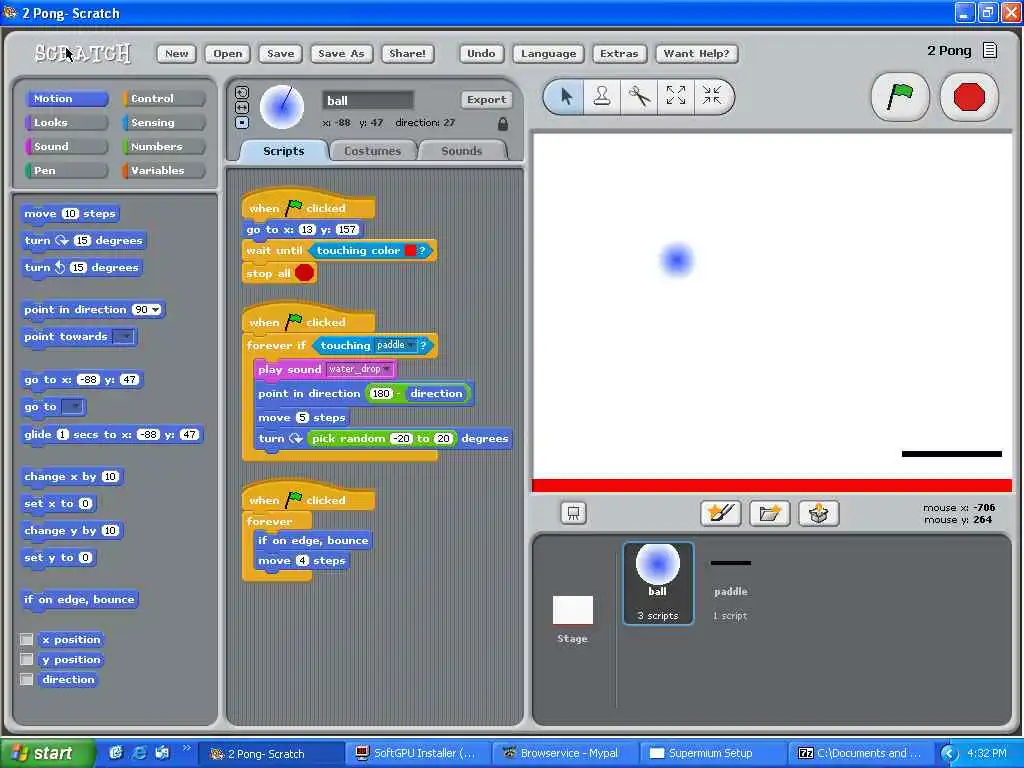Image resolution: width=1024 pixels, height=768 pixels.
Task: Set rotation style to can rotate
Action: pyautogui.click(x=242, y=93)
